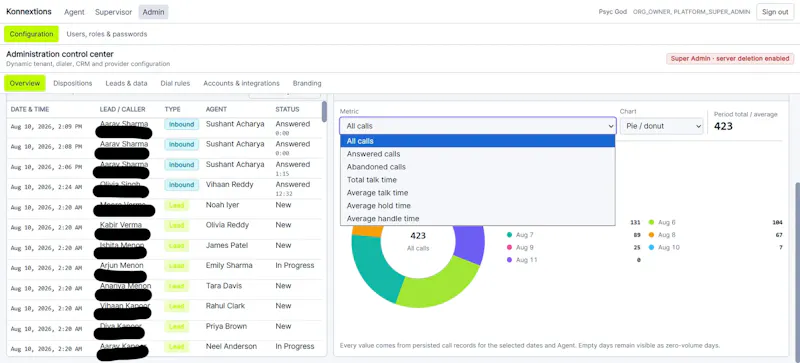Image resolution: width=800 pixels, height=363 pixels.
Task: Switch to the Overview tab
Action: (24, 83)
